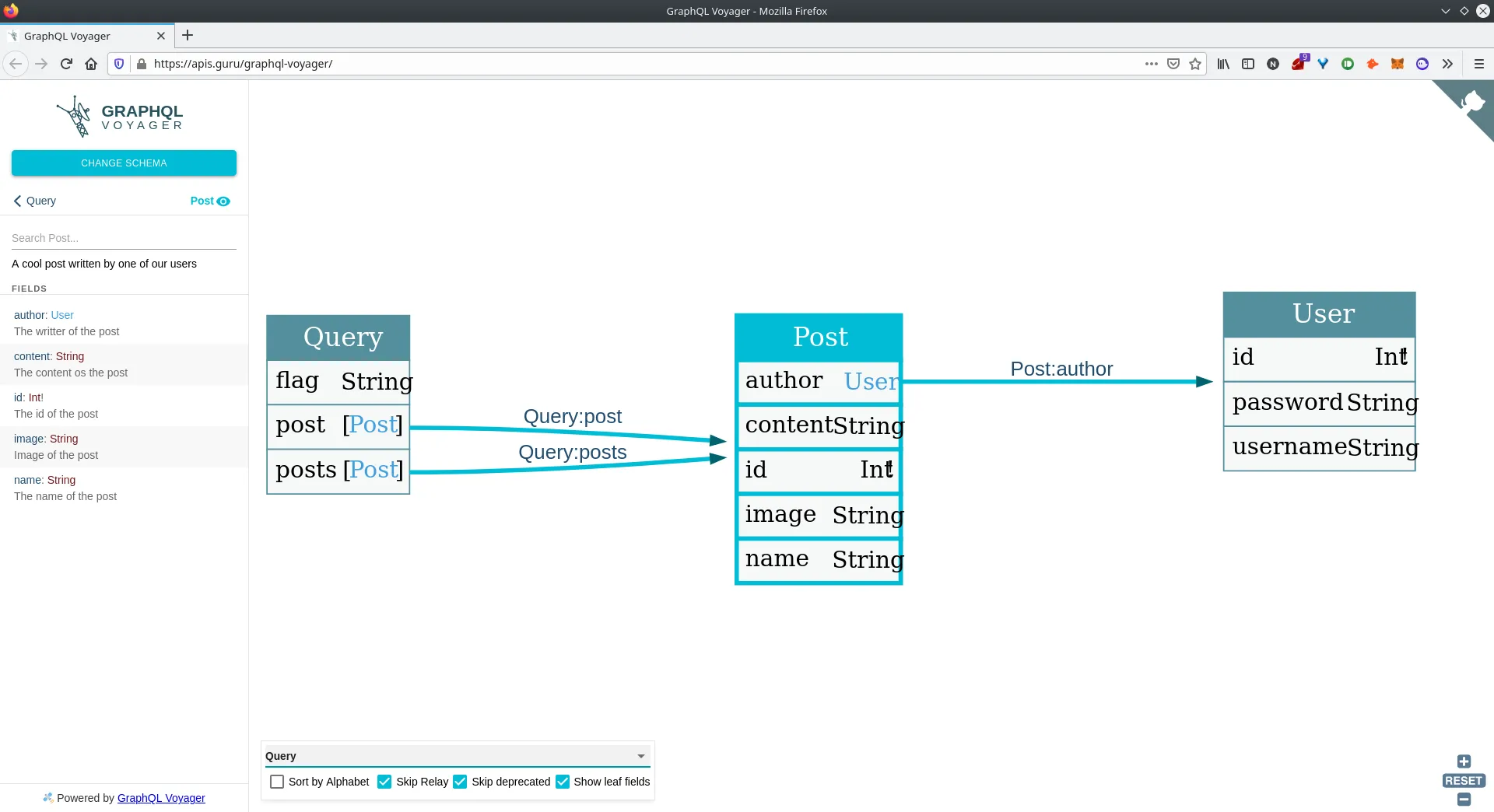Select the Query:posts edge label
Viewport: 1494px width, 812px height.
click(x=573, y=452)
